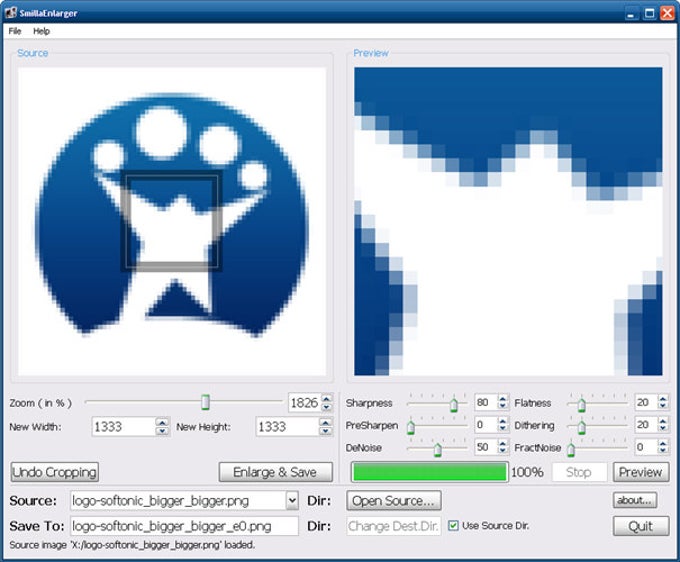The width and height of the screenshot is (680, 562).
Task: Click the Enlarge & Save button
Action: coord(275,472)
